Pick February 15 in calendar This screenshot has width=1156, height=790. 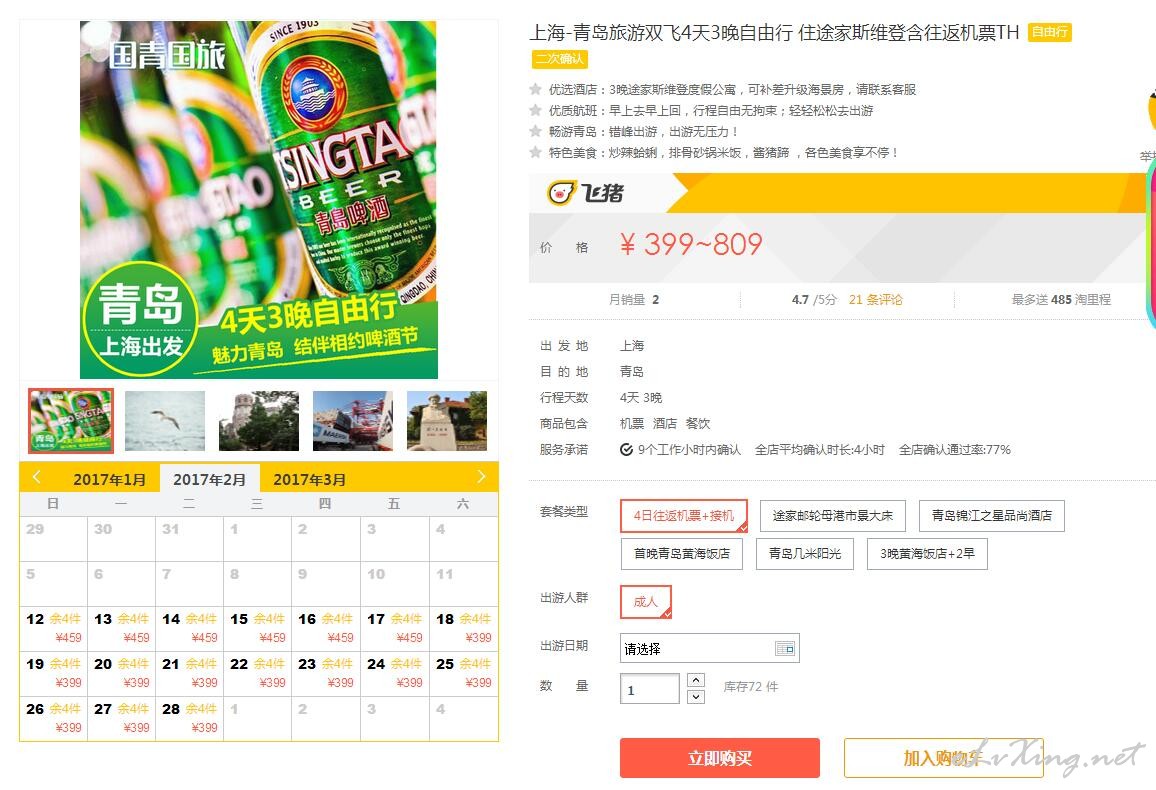click(x=257, y=629)
